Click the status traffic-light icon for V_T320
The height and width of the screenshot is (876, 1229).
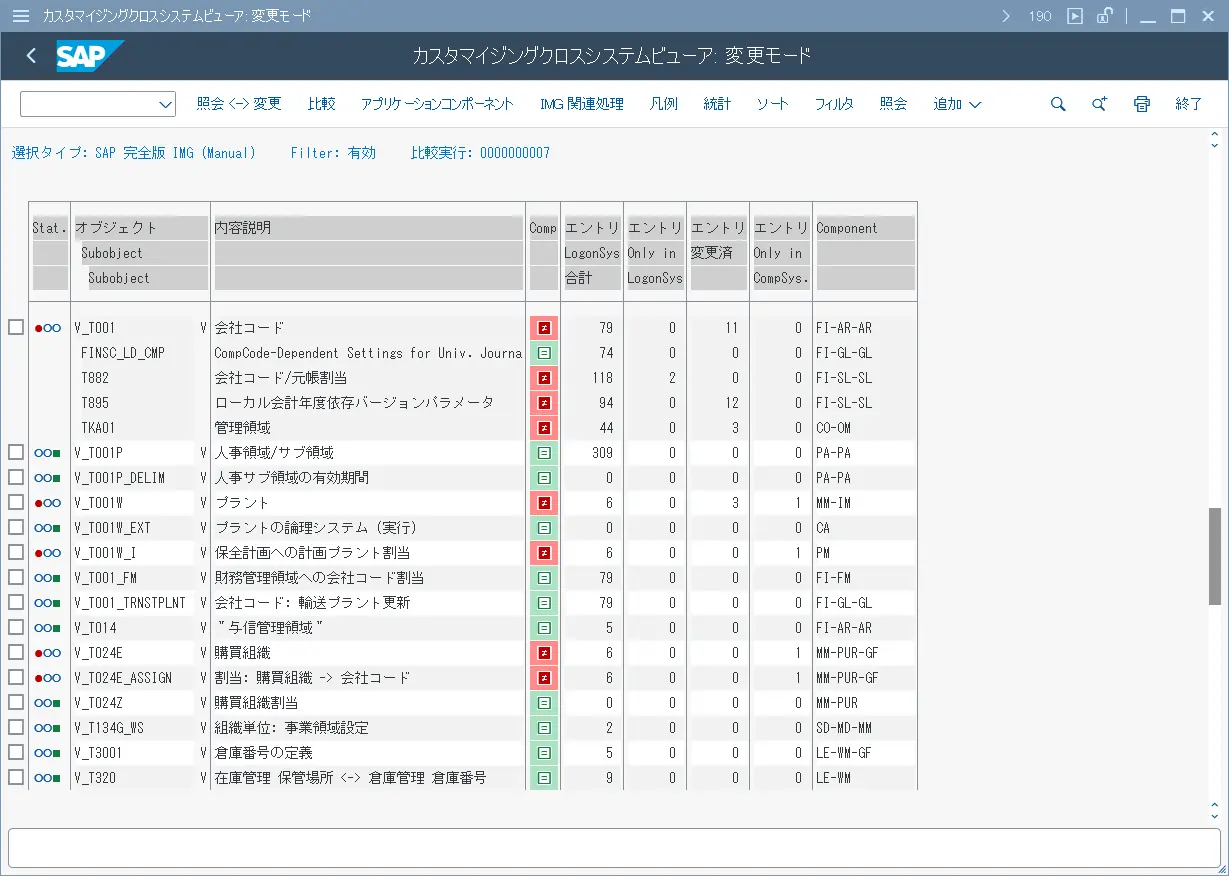pyautogui.click(x=48, y=778)
